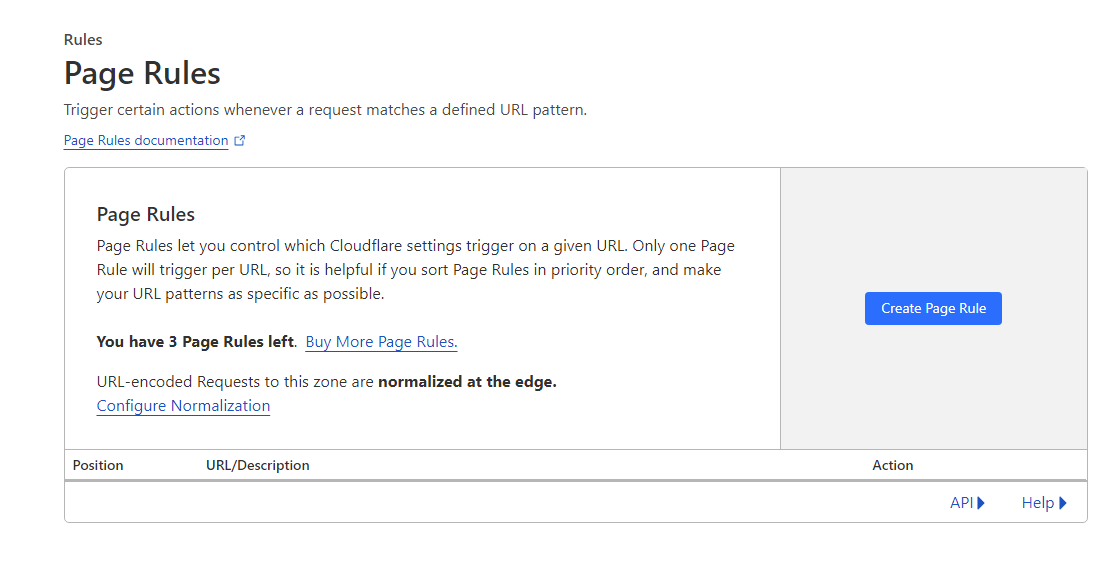Expand the Help section label
The width and height of the screenshot is (1120, 566).
[x=1037, y=503]
